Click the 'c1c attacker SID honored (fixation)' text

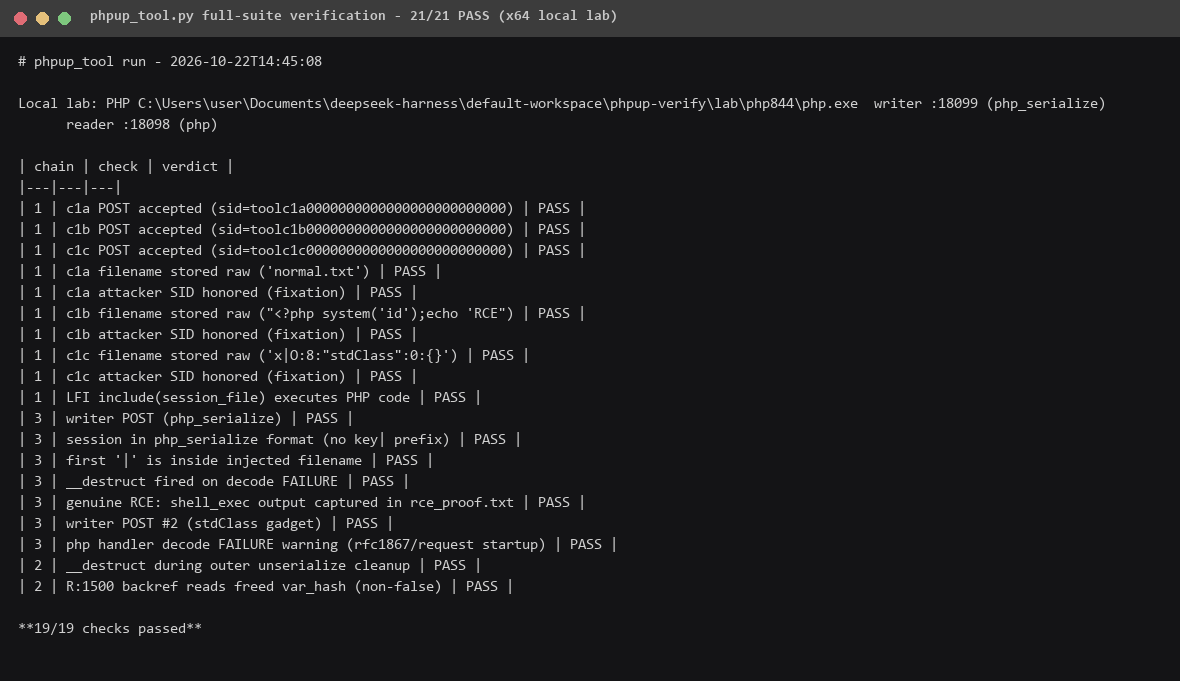206,378
